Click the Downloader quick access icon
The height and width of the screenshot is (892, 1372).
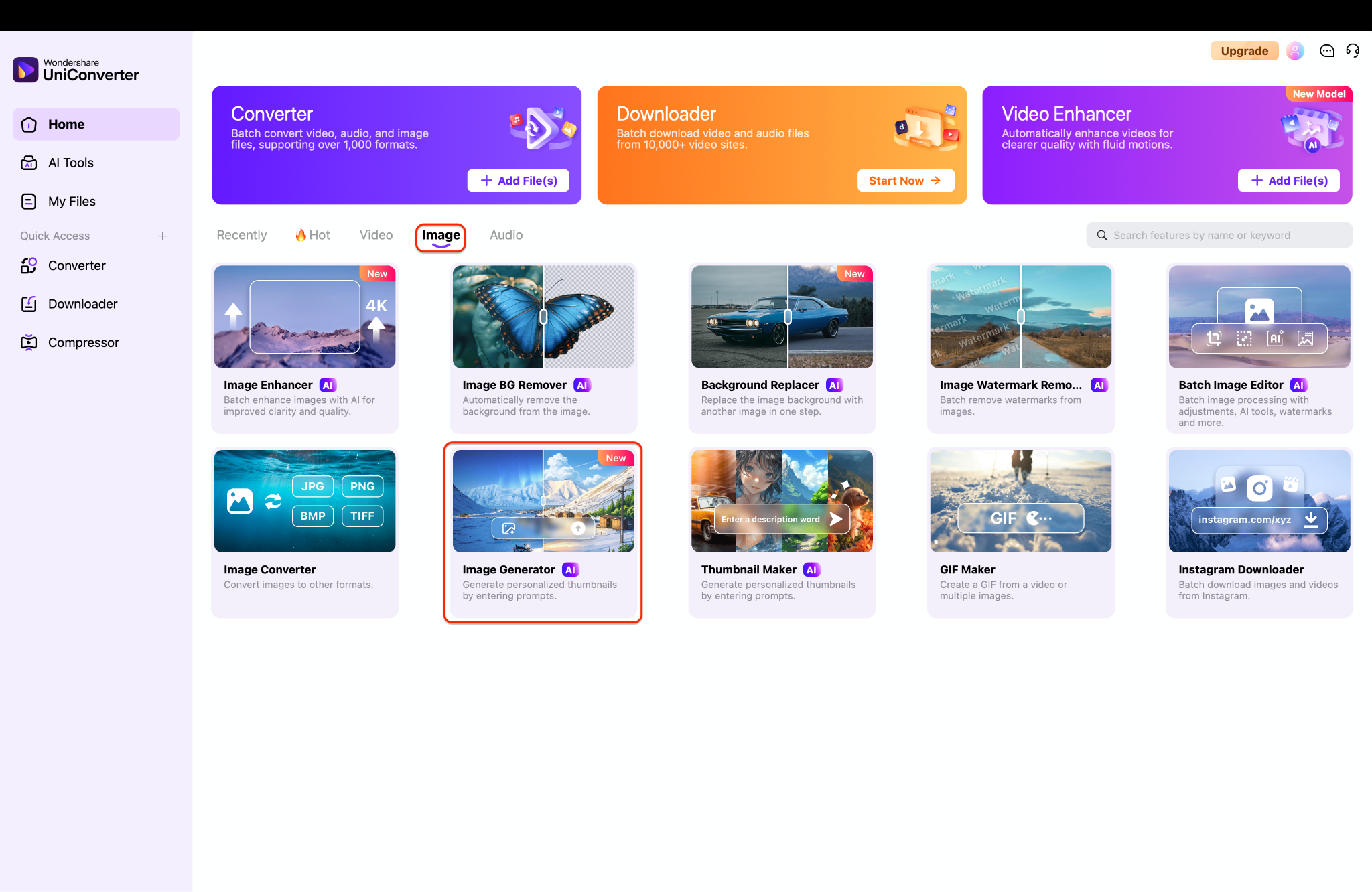(29, 304)
